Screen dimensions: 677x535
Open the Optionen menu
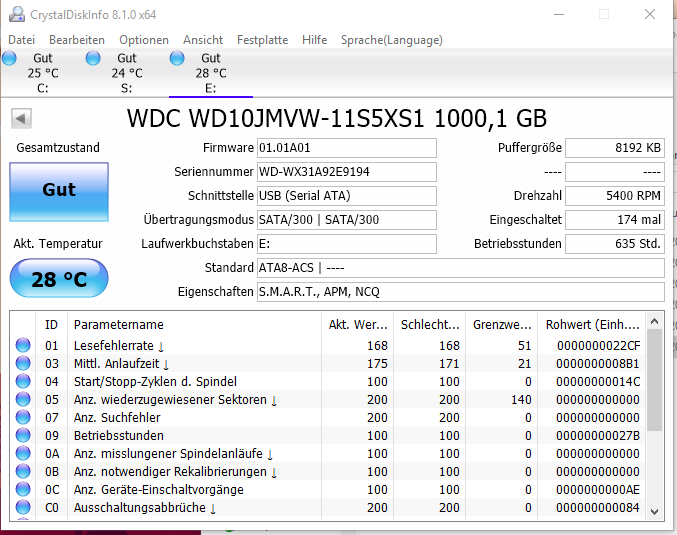144,40
